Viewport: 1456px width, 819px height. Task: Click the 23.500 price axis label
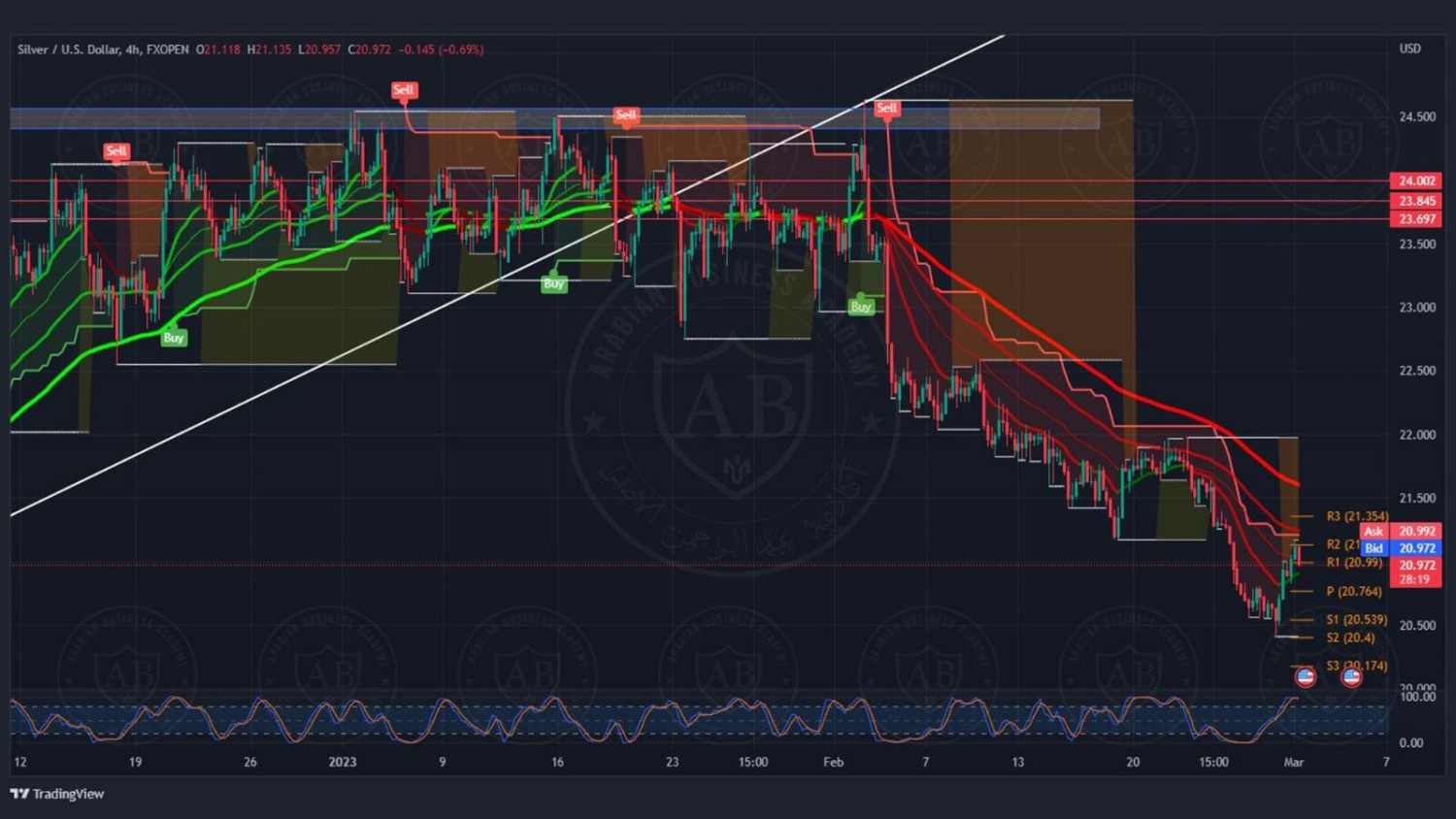1417,245
